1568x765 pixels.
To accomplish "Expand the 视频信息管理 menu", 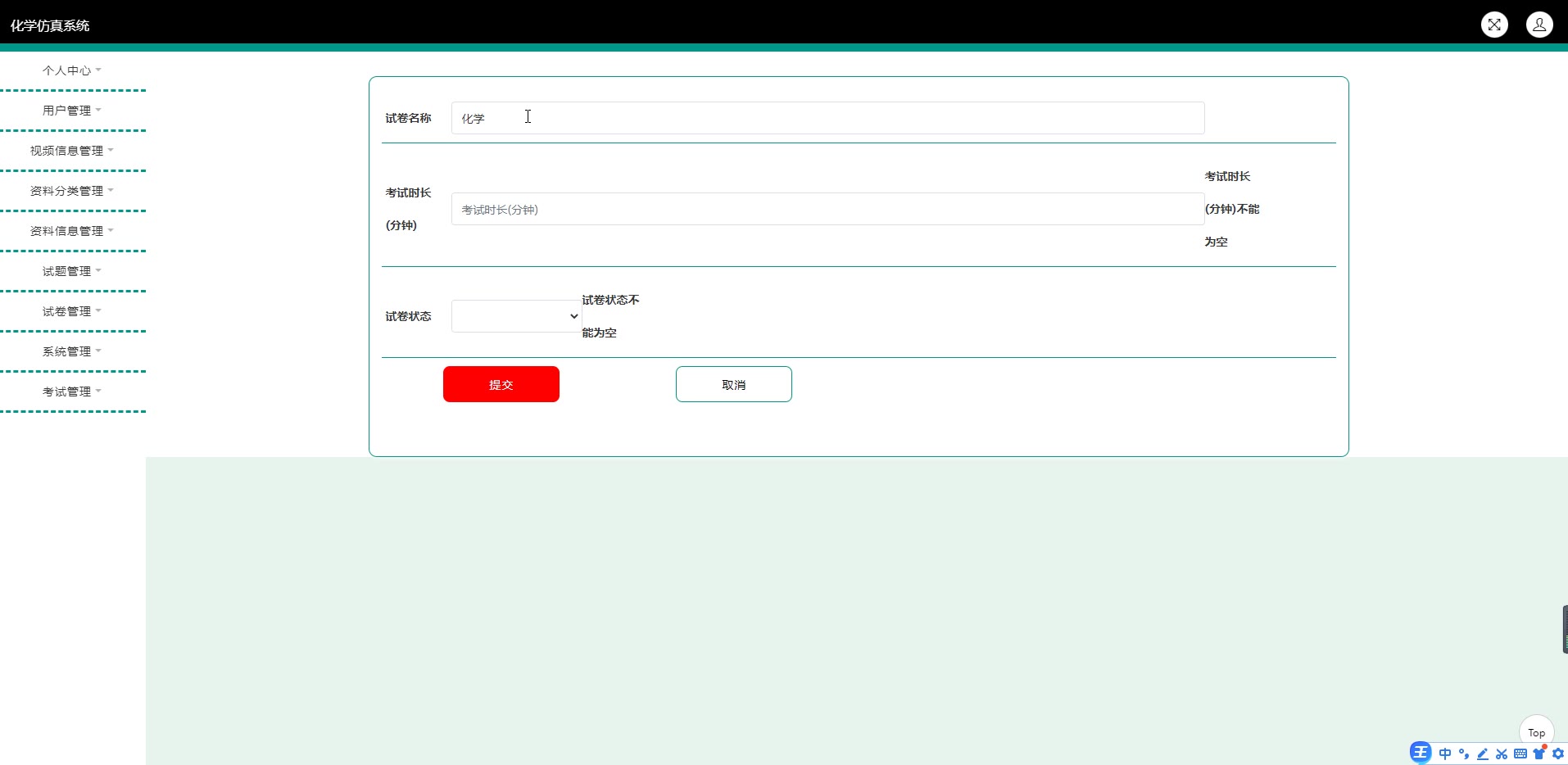I will point(72,151).
